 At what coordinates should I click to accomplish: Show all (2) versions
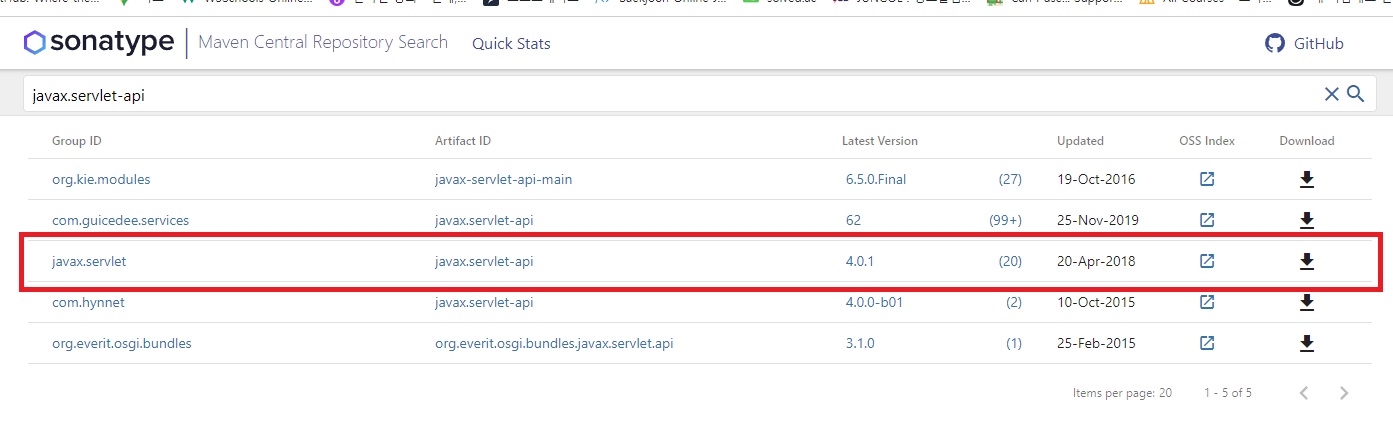pos(1014,302)
